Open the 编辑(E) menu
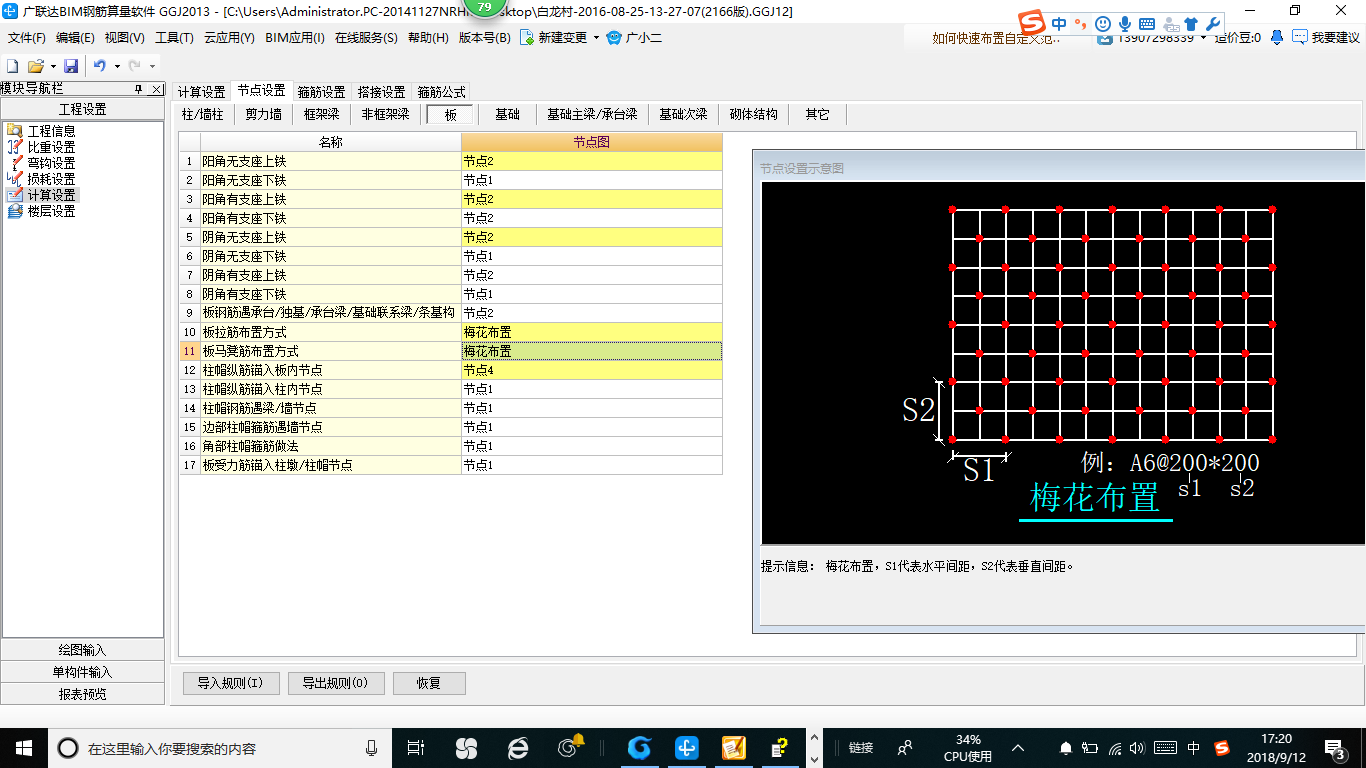Viewport: 1366px width, 768px height. (x=75, y=37)
